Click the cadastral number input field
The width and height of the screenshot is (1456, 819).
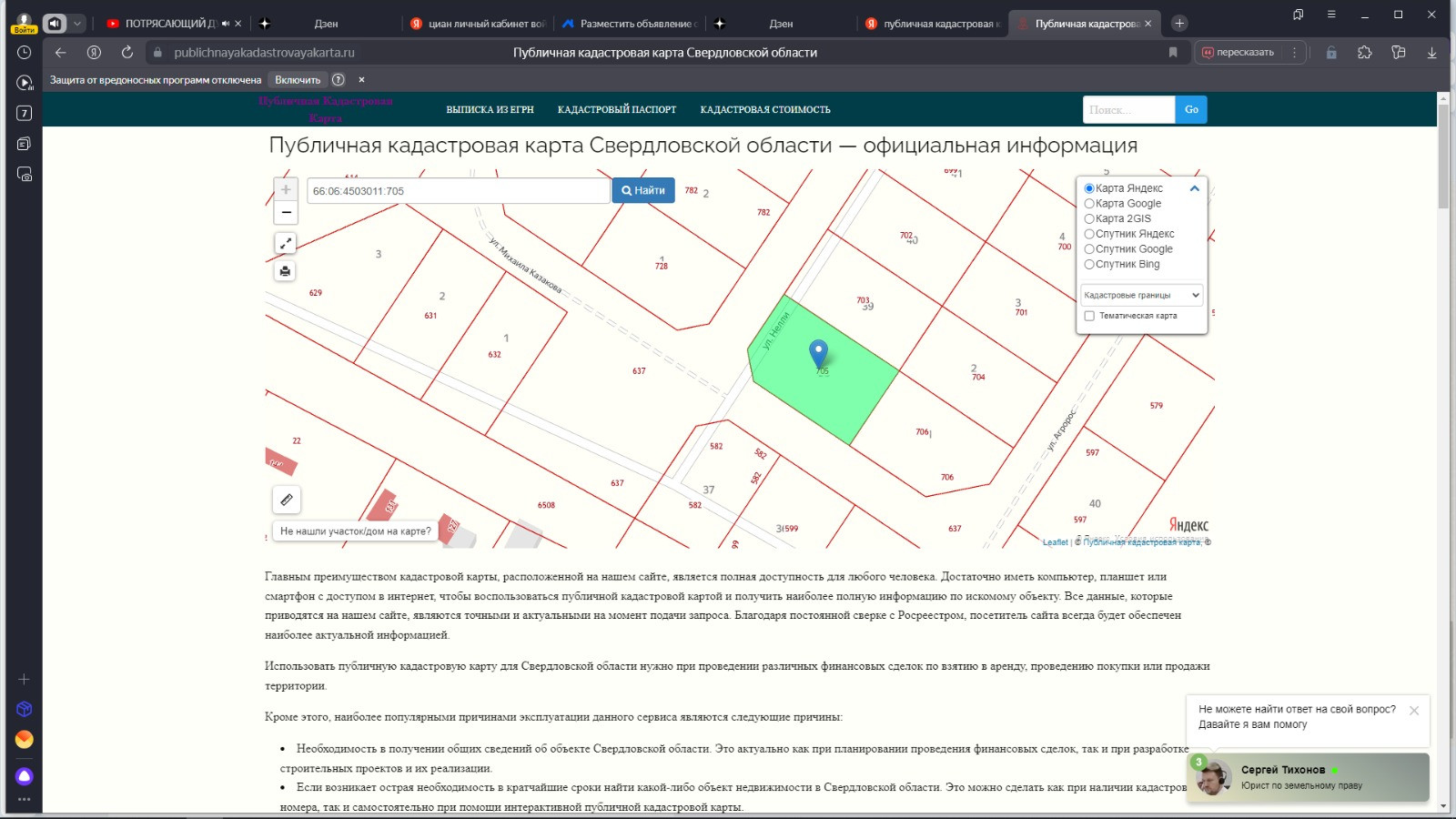coord(459,191)
